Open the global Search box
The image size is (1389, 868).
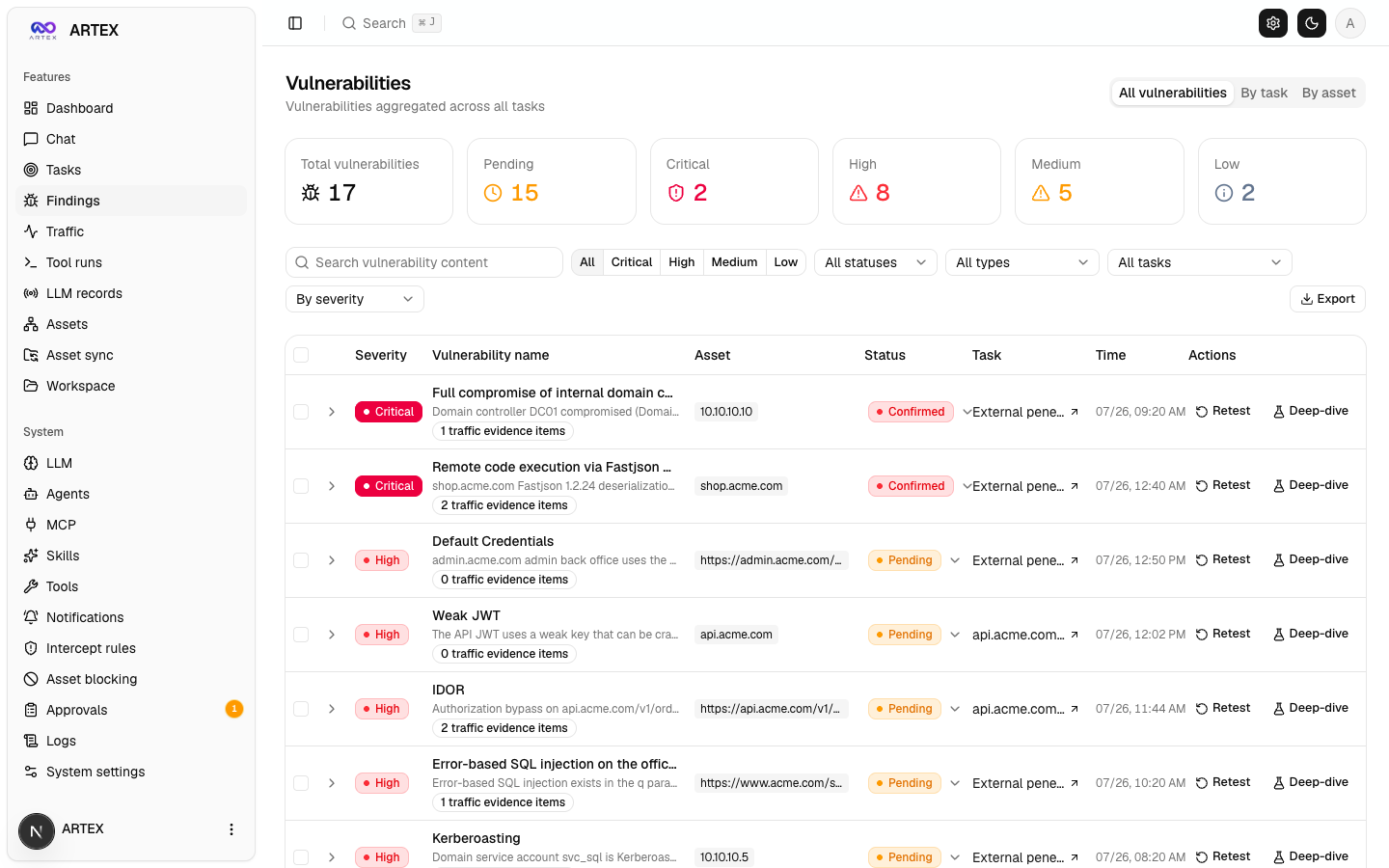point(392,23)
